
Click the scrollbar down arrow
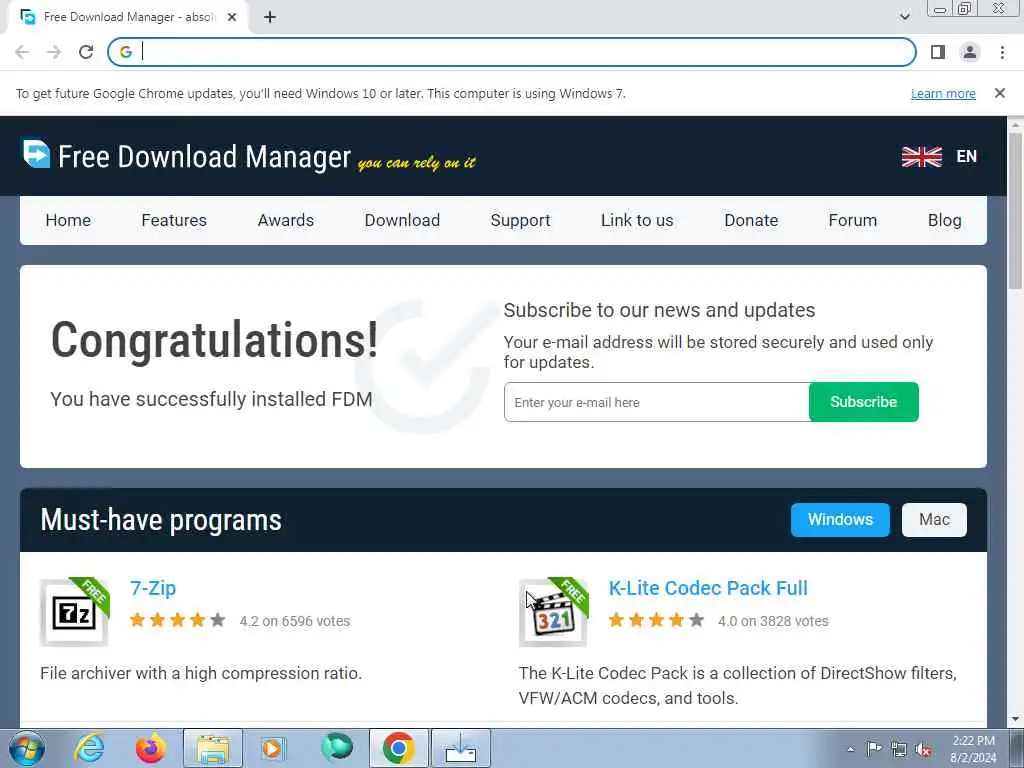(1015, 719)
